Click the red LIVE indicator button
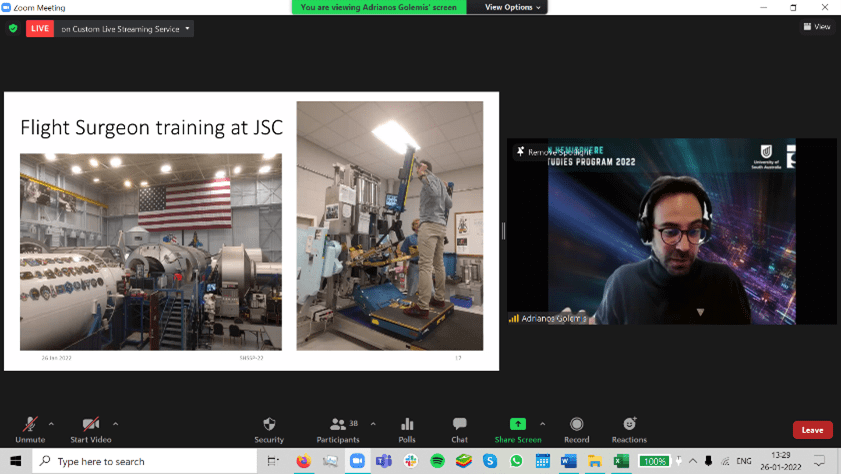The image size is (841, 474). [x=40, y=28]
